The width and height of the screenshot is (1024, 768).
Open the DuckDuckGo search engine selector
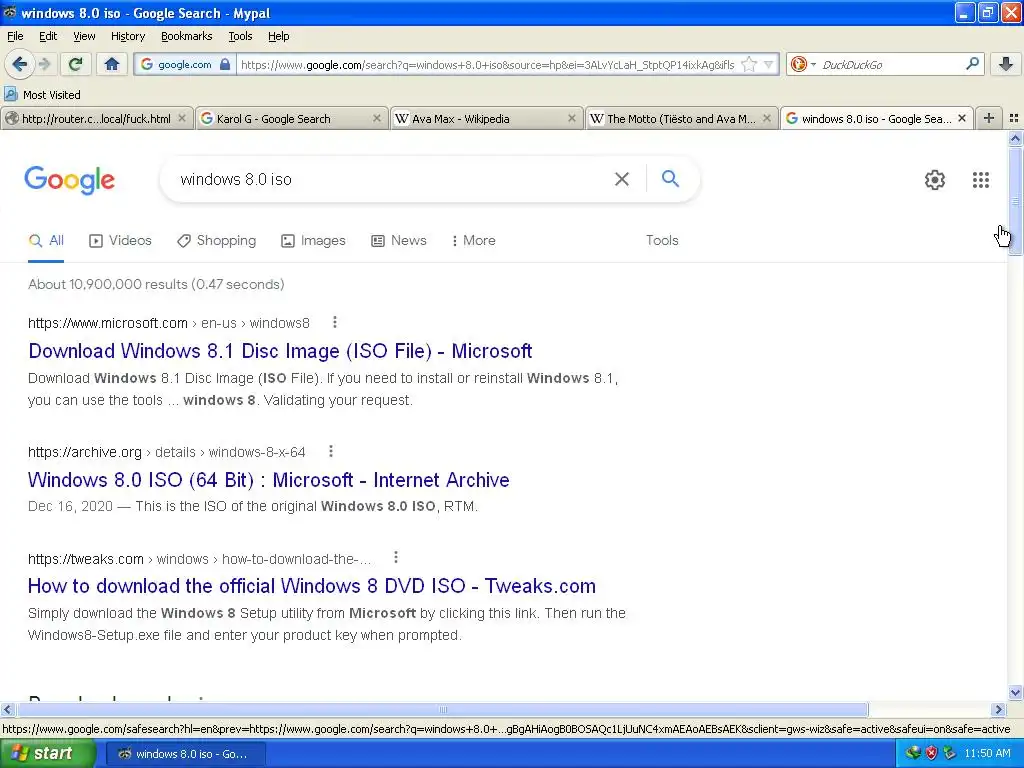pos(803,64)
